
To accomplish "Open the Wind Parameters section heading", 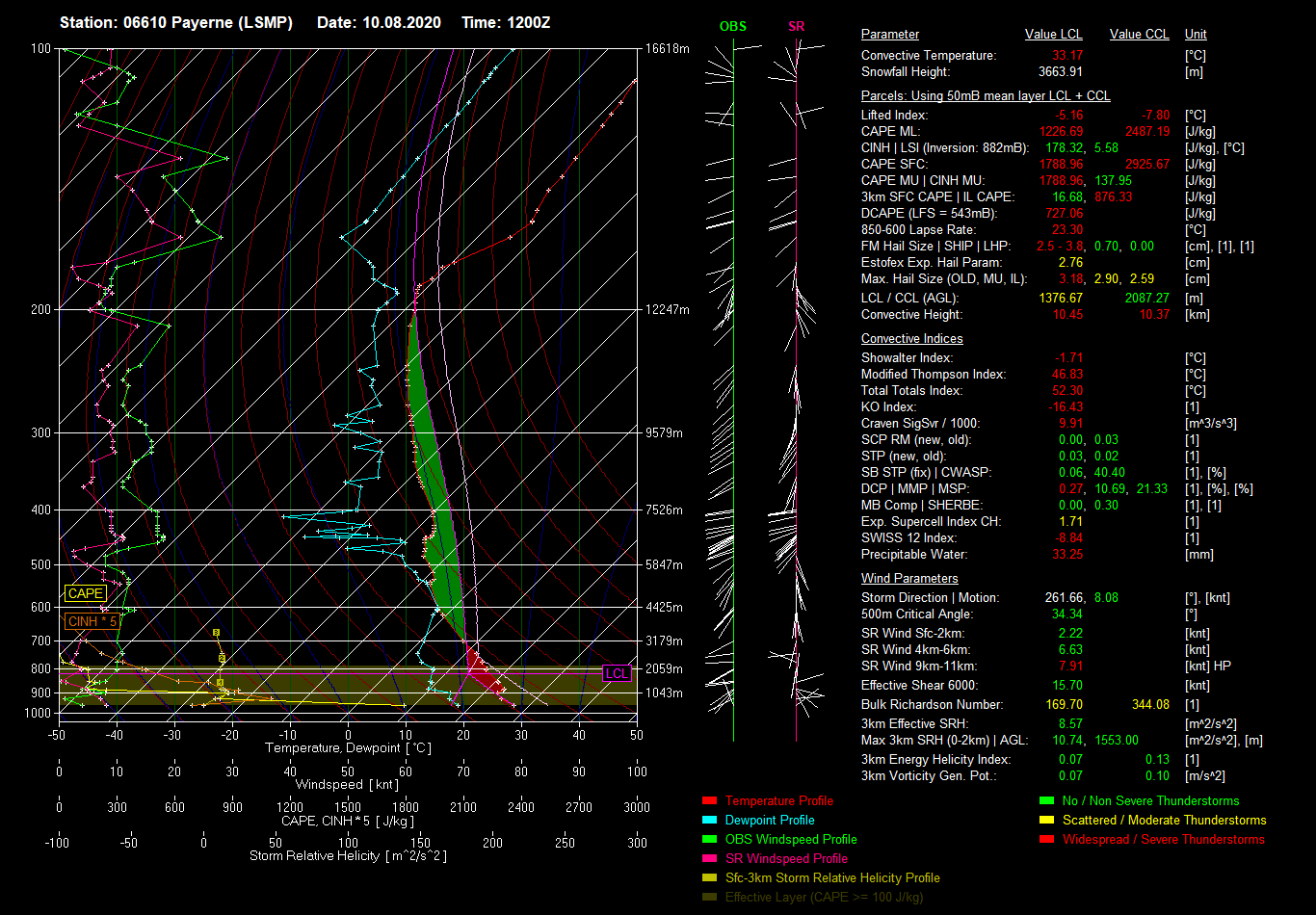I will pos(909,579).
